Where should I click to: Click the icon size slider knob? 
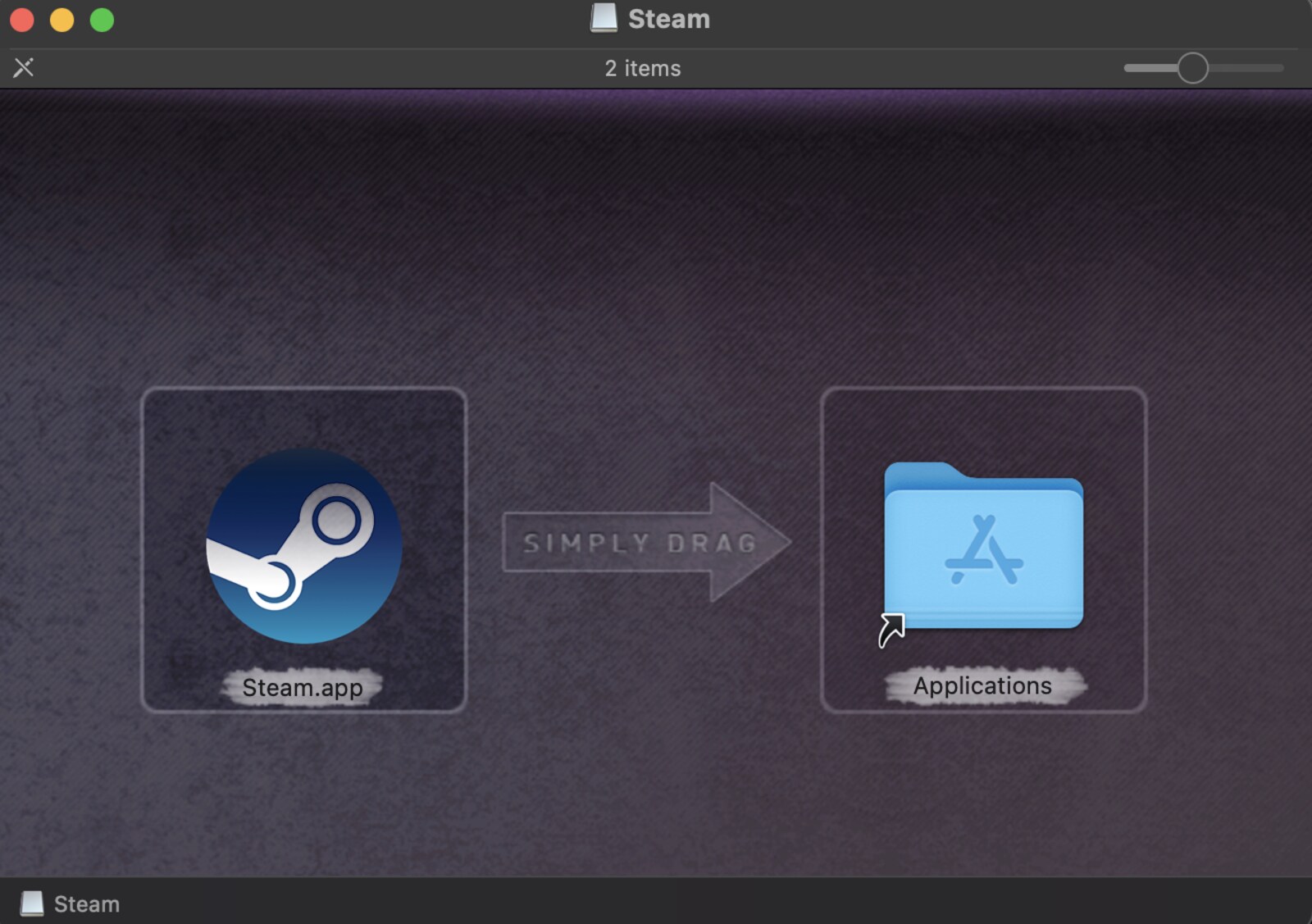(1192, 68)
